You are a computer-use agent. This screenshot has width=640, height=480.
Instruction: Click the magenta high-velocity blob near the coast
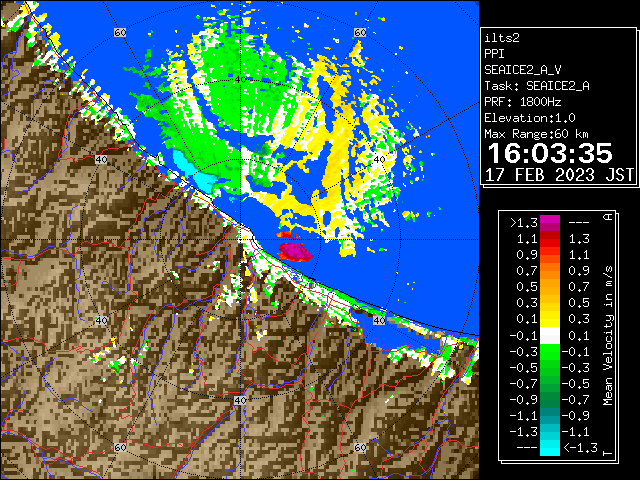pyautogui.click(x=296, y=251)
